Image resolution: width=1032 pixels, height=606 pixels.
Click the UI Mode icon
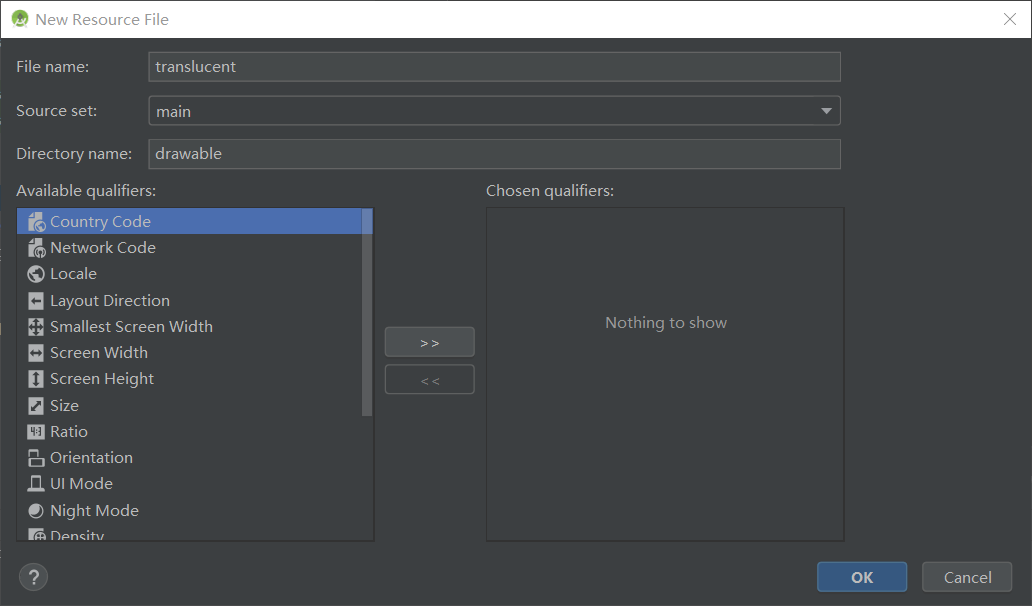pos(36,484)
